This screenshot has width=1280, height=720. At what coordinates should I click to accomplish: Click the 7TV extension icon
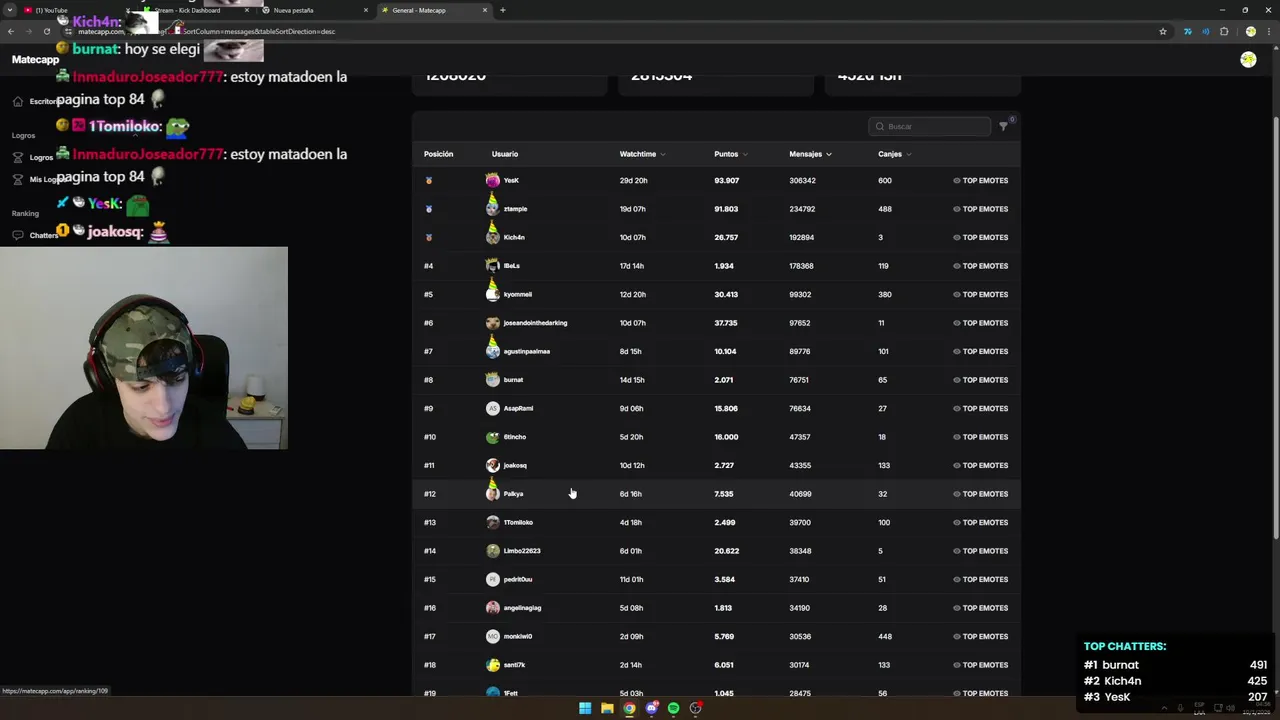click(1187, 31)
